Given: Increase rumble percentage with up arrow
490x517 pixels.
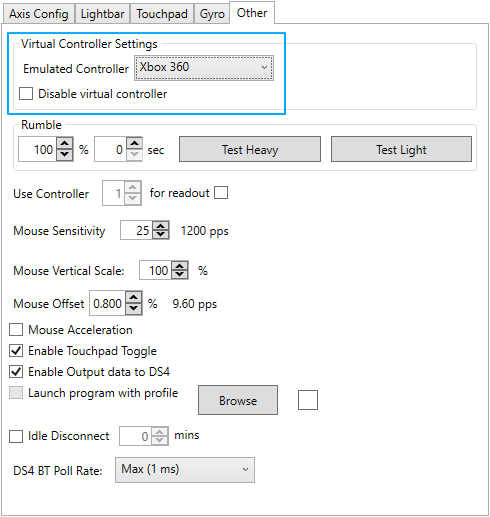Looking at the screenshot, I should tap(65, 143).
